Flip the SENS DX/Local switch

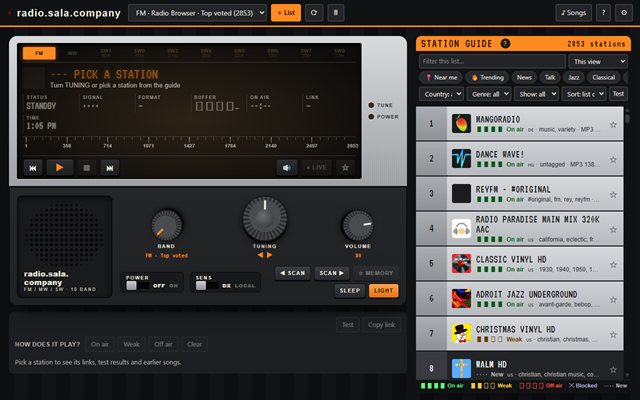pyautogui.click(x=207, y=286)
